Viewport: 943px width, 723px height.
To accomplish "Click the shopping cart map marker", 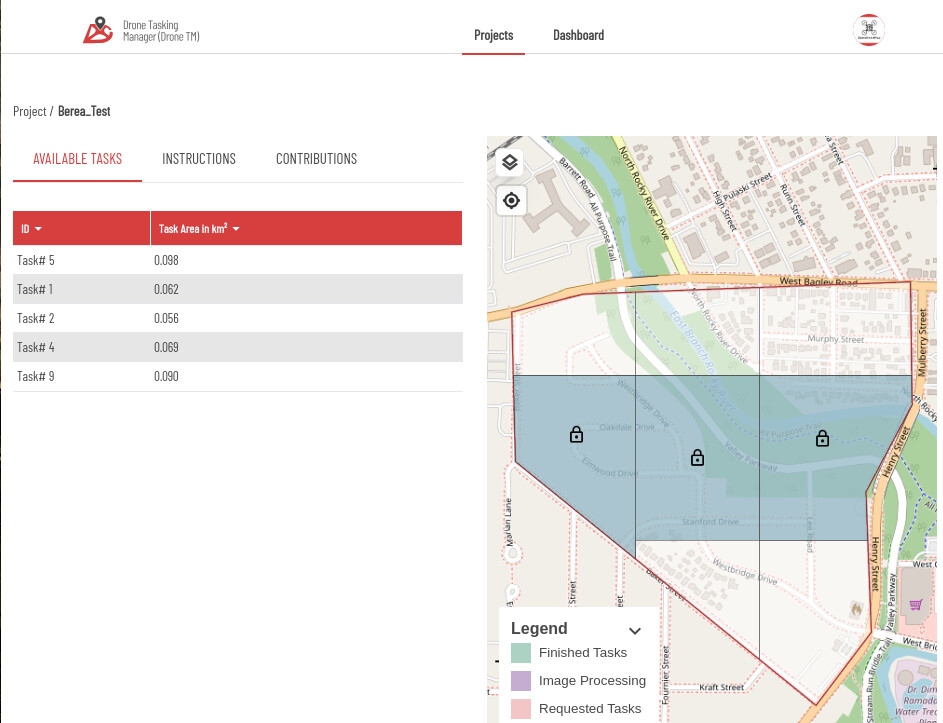I will [x=915, y=604].
